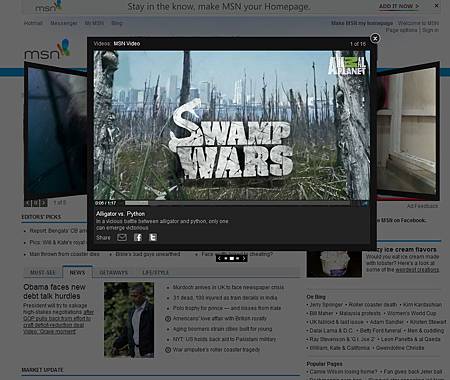Viewport: 450px width, 380px height.
Task: Open the Bill Maher Bing search
Action: 321,313
